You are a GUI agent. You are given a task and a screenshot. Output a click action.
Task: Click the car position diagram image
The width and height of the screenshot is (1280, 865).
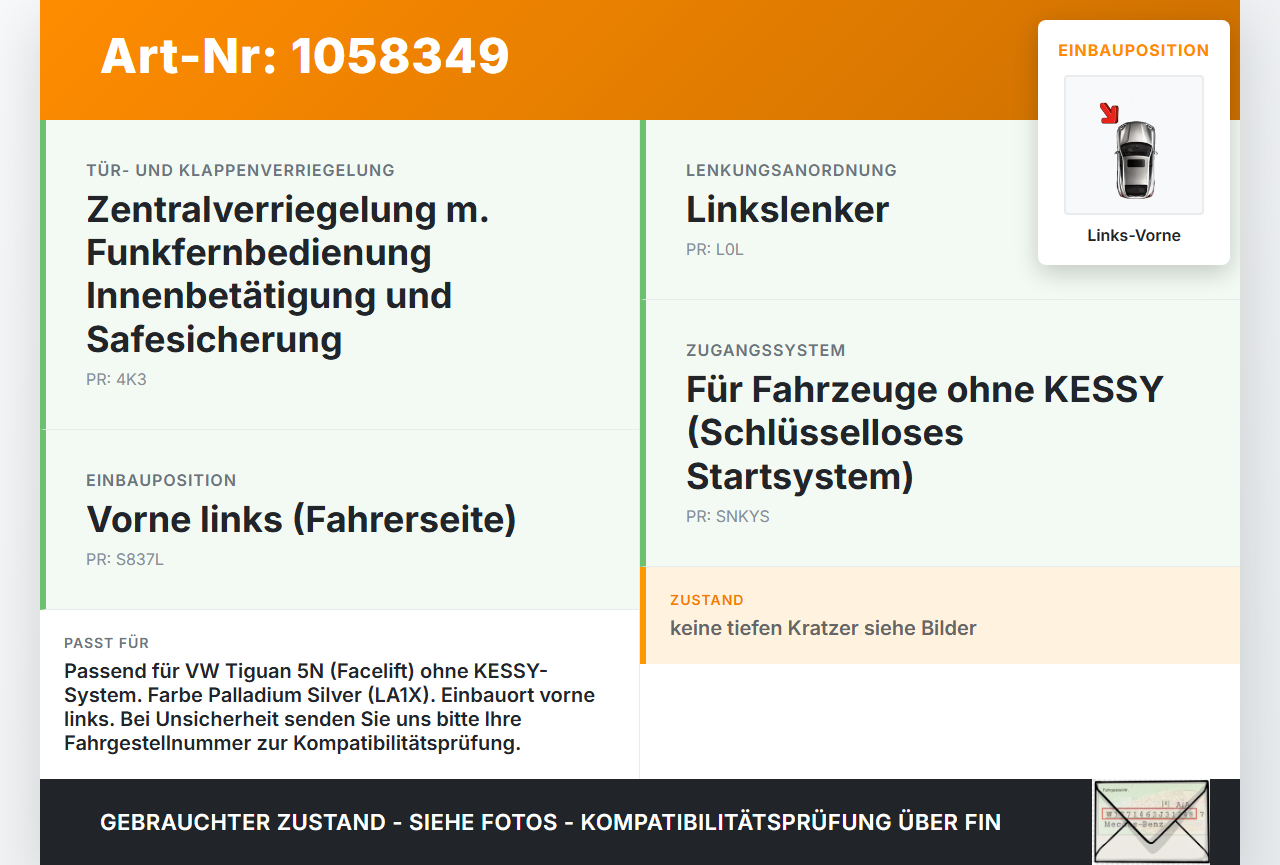point(1134,145)
